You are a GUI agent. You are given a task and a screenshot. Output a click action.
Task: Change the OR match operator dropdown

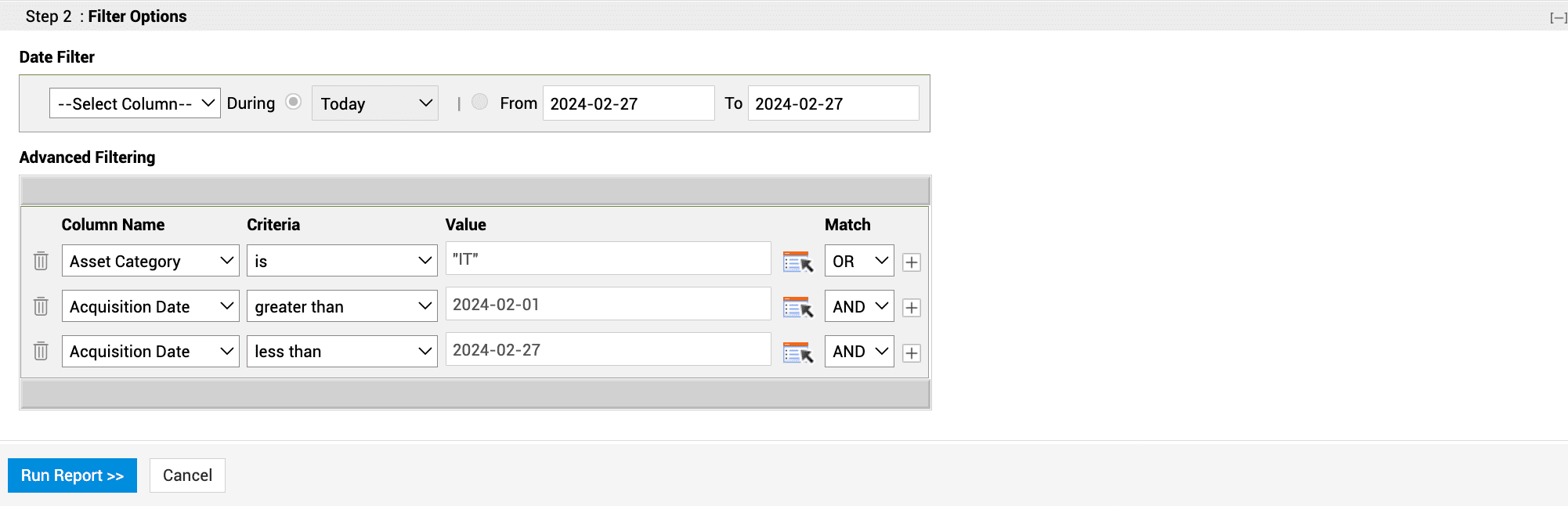[858, 262]
